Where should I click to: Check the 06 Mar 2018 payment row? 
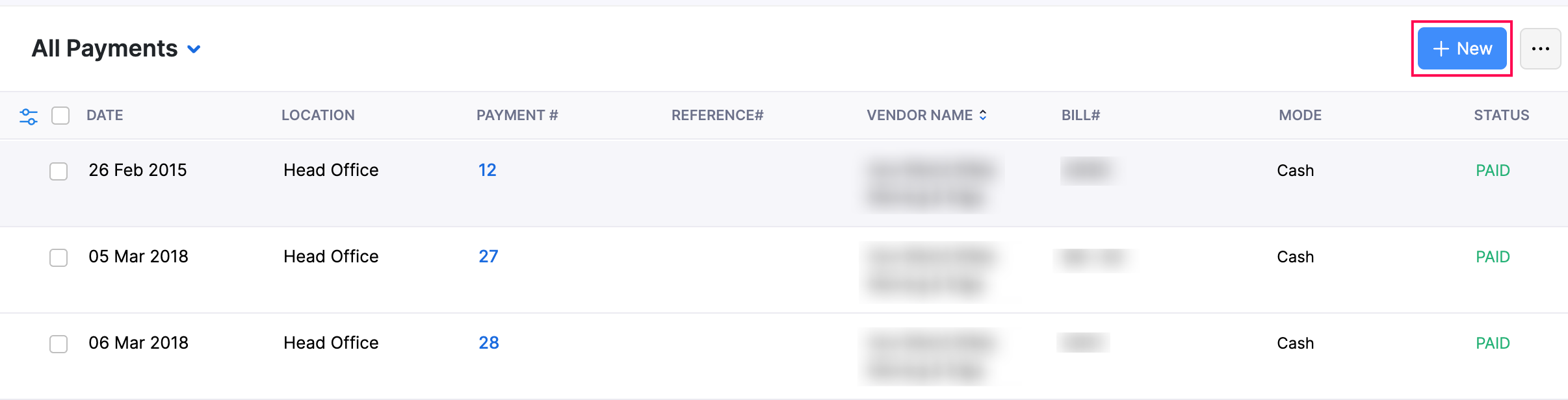click(59, 344)
